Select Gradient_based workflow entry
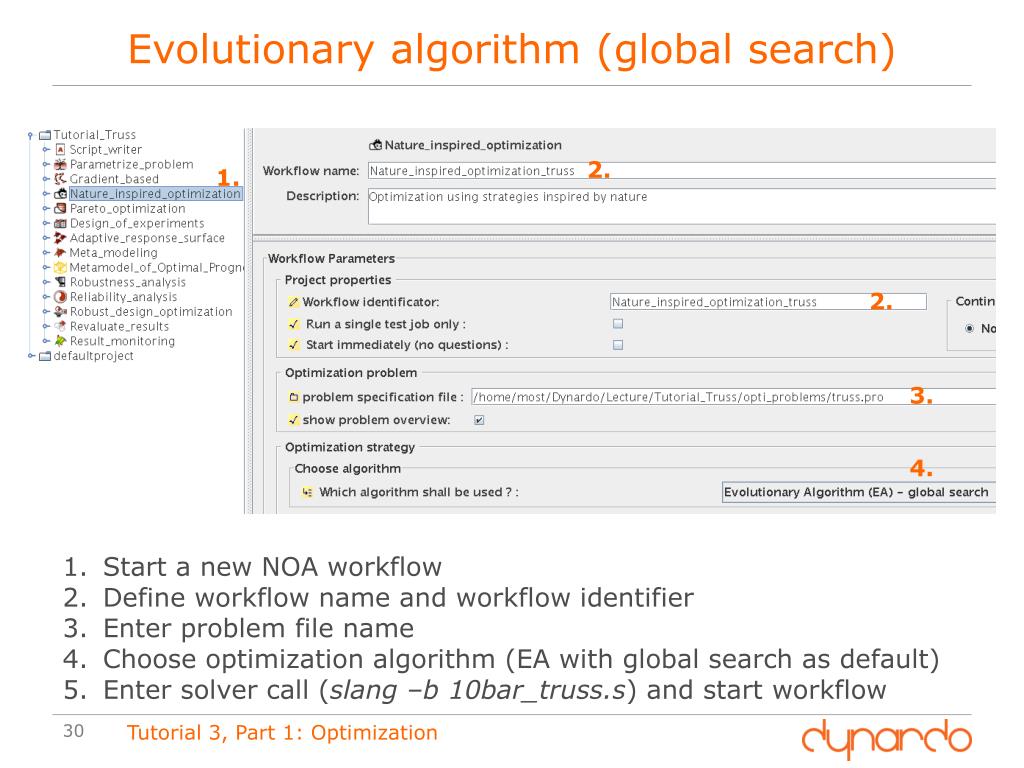This screenshot has height=768, width=1024. pyautogui.click(x=114, y=179)
